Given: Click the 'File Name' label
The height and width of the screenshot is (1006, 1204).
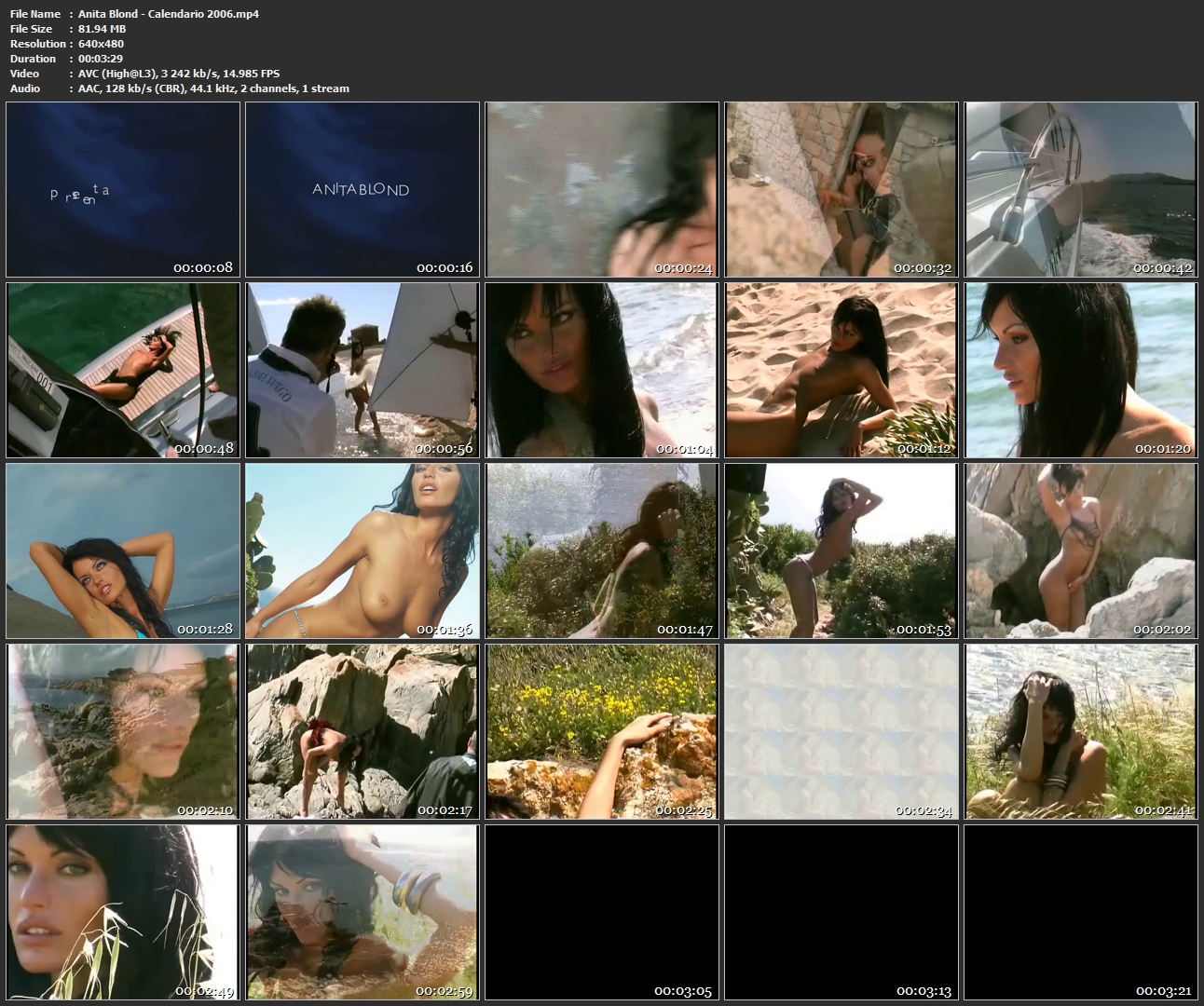Looking at the screenshot, I should (x=35, y=14).
